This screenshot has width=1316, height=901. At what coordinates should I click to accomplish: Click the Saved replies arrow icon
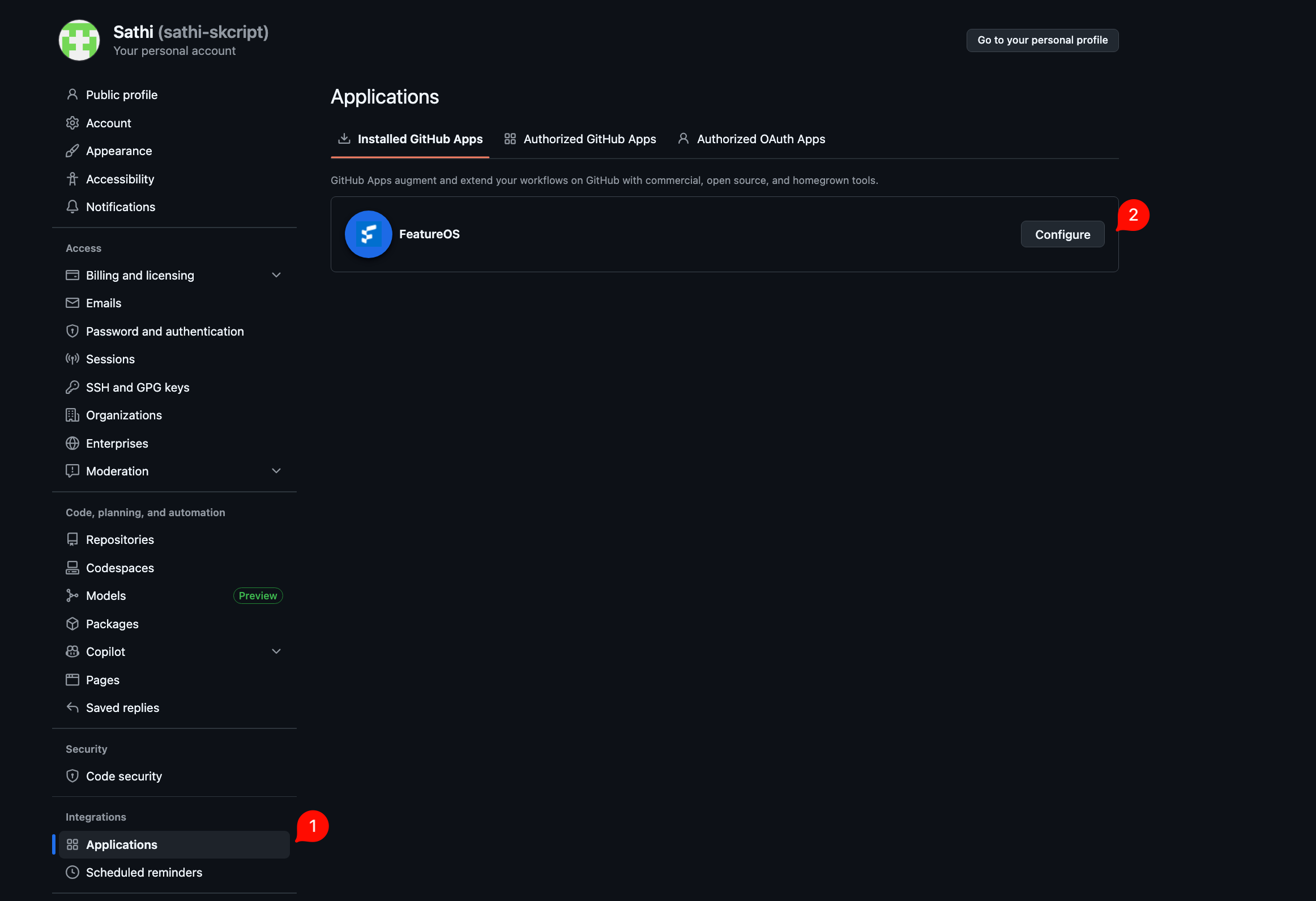[72, 707]
